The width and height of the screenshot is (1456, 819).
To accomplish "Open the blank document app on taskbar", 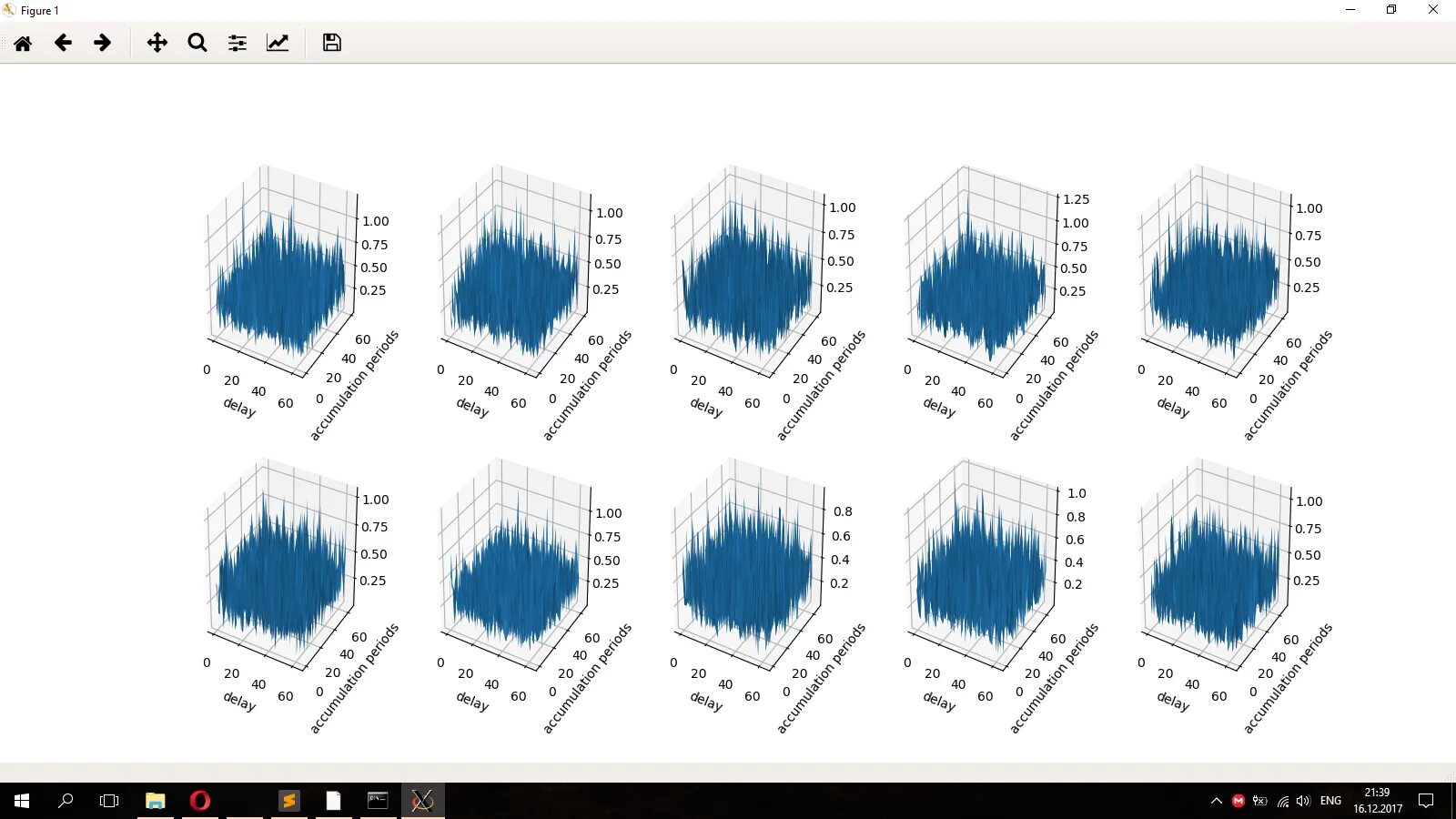I will 334,801.
